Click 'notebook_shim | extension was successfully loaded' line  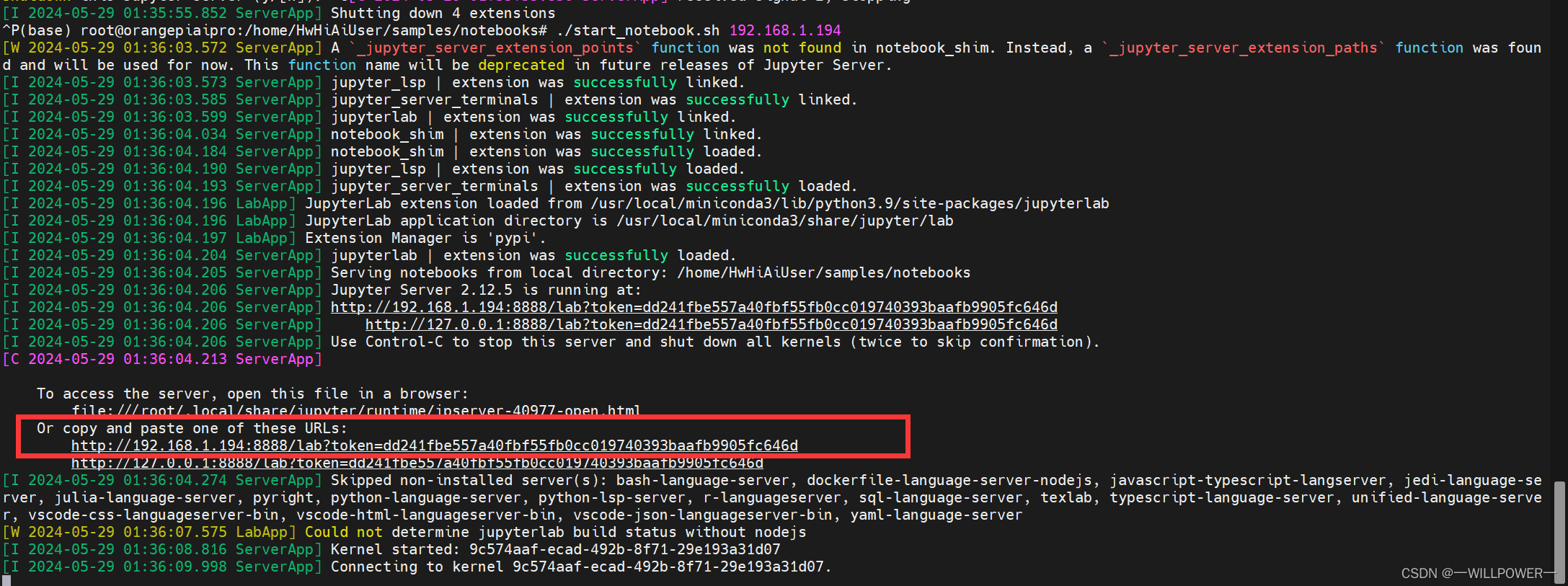pos(546,151)
